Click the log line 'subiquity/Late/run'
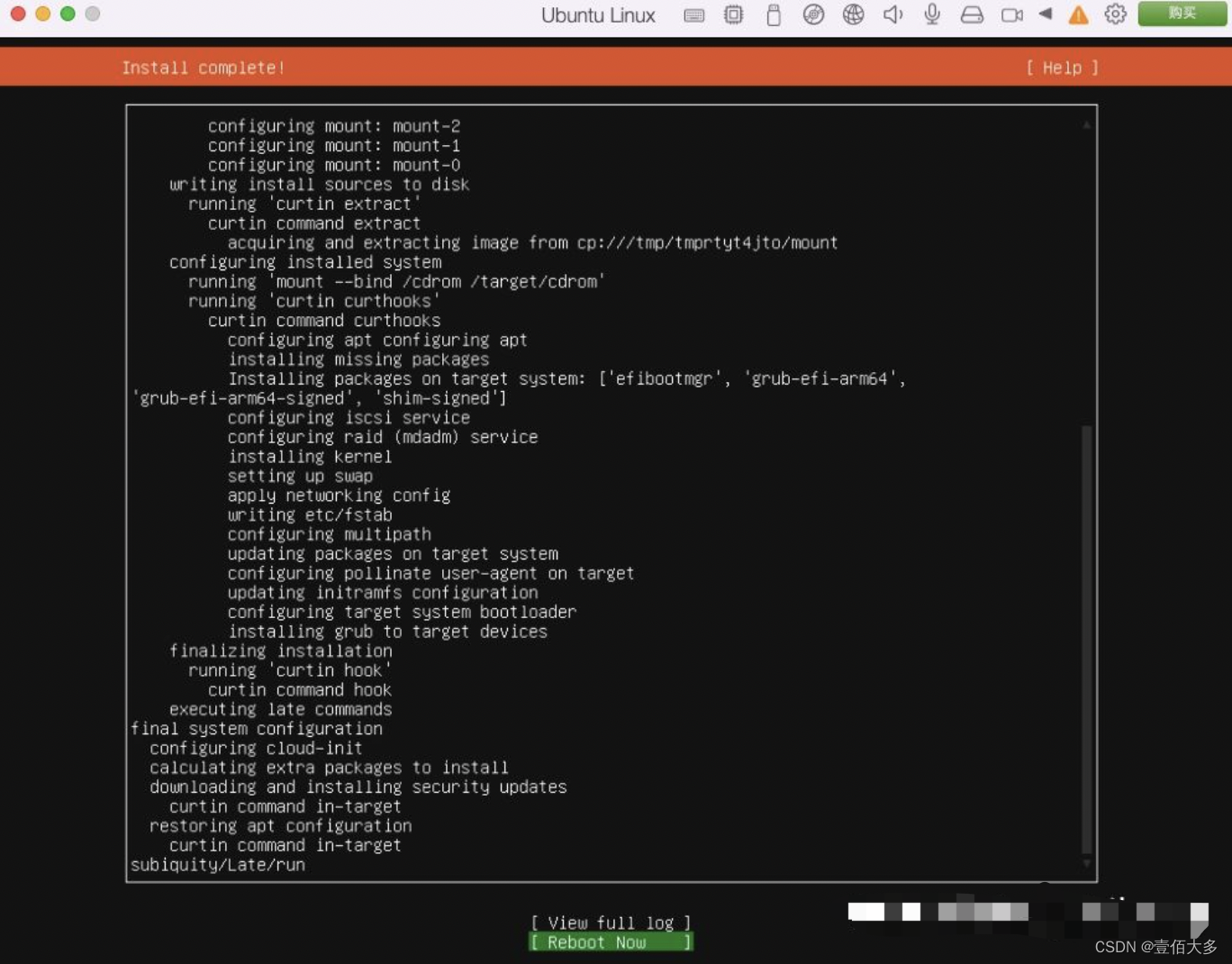This screenshot has width=1232, height=964. [x=218, y=865]
